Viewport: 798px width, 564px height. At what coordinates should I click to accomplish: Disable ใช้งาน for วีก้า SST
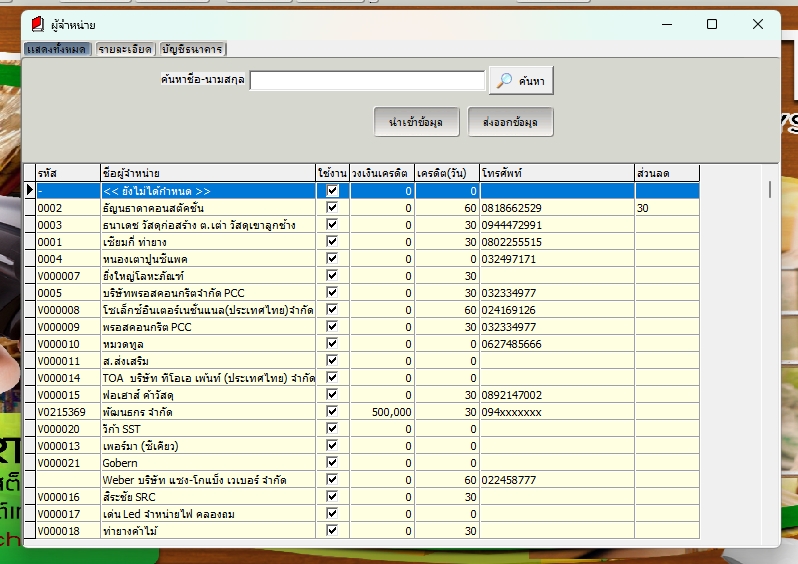(332, 428)
